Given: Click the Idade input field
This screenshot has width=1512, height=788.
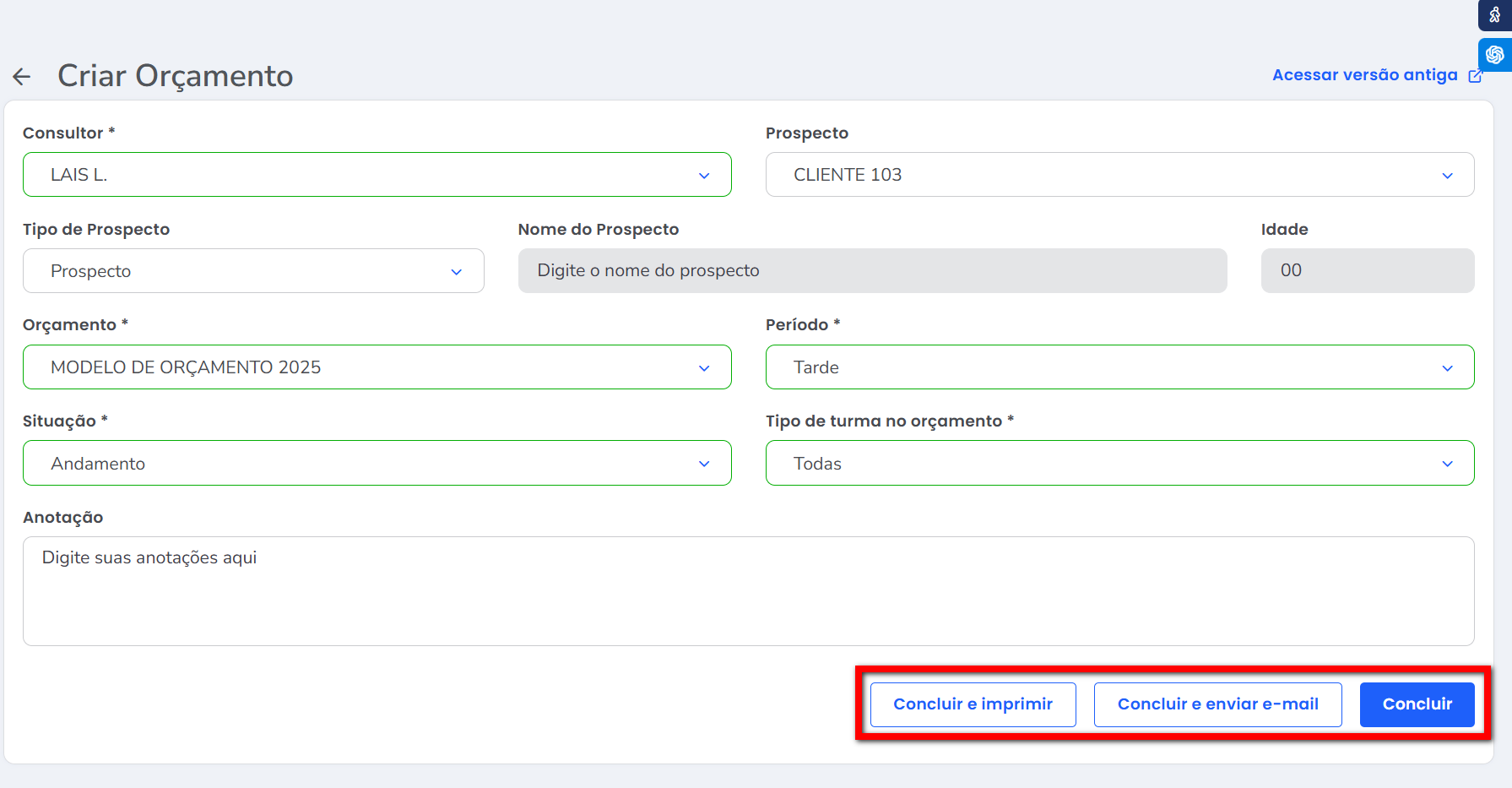Looking at the screenshot, I should coord(1366,271).
